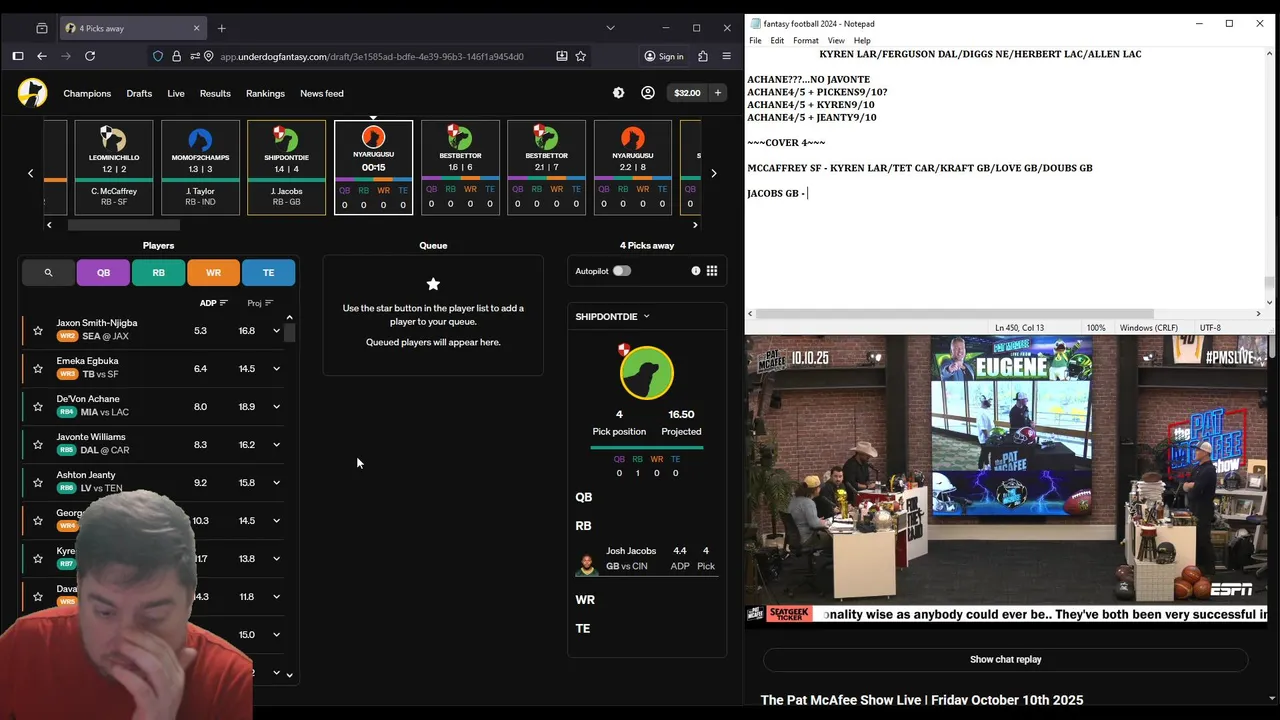Click Sign in in the browser toolbar
The width and height of the screenshot is (1280, 720).
pyautogui.click(x=664, y=56)
